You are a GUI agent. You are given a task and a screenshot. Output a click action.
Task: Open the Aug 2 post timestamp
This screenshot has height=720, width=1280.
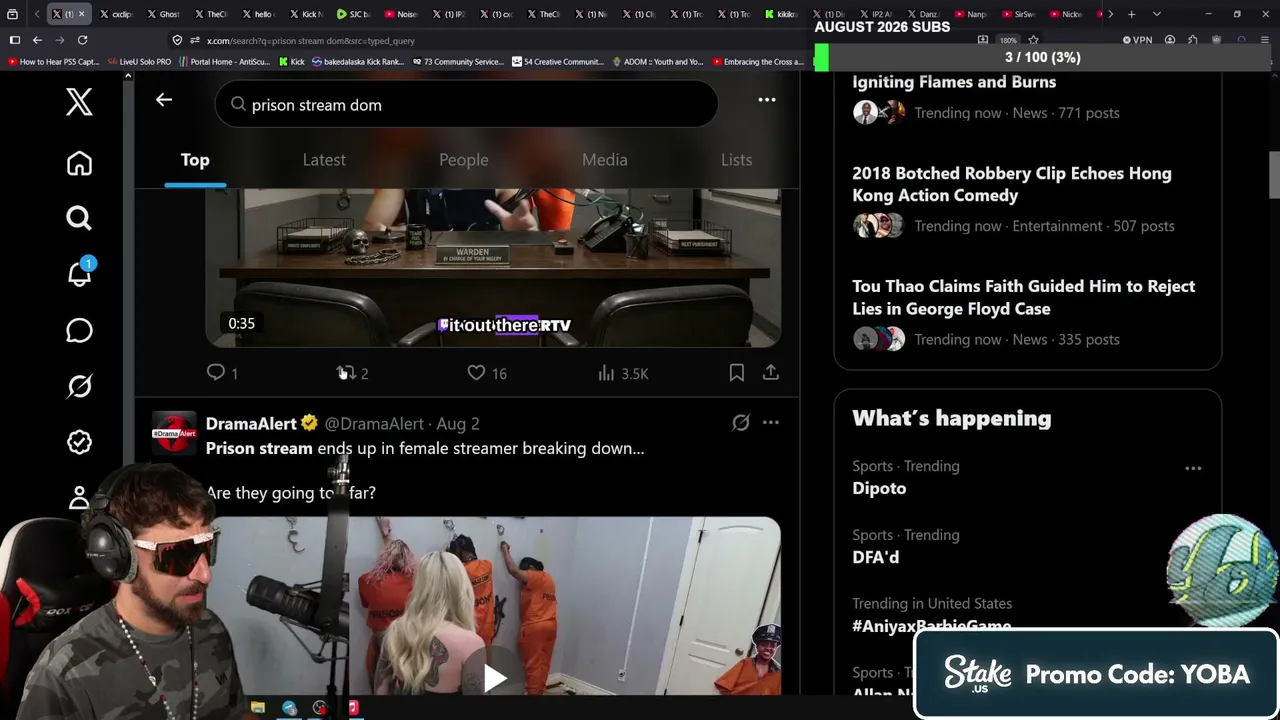pos(458,424)
